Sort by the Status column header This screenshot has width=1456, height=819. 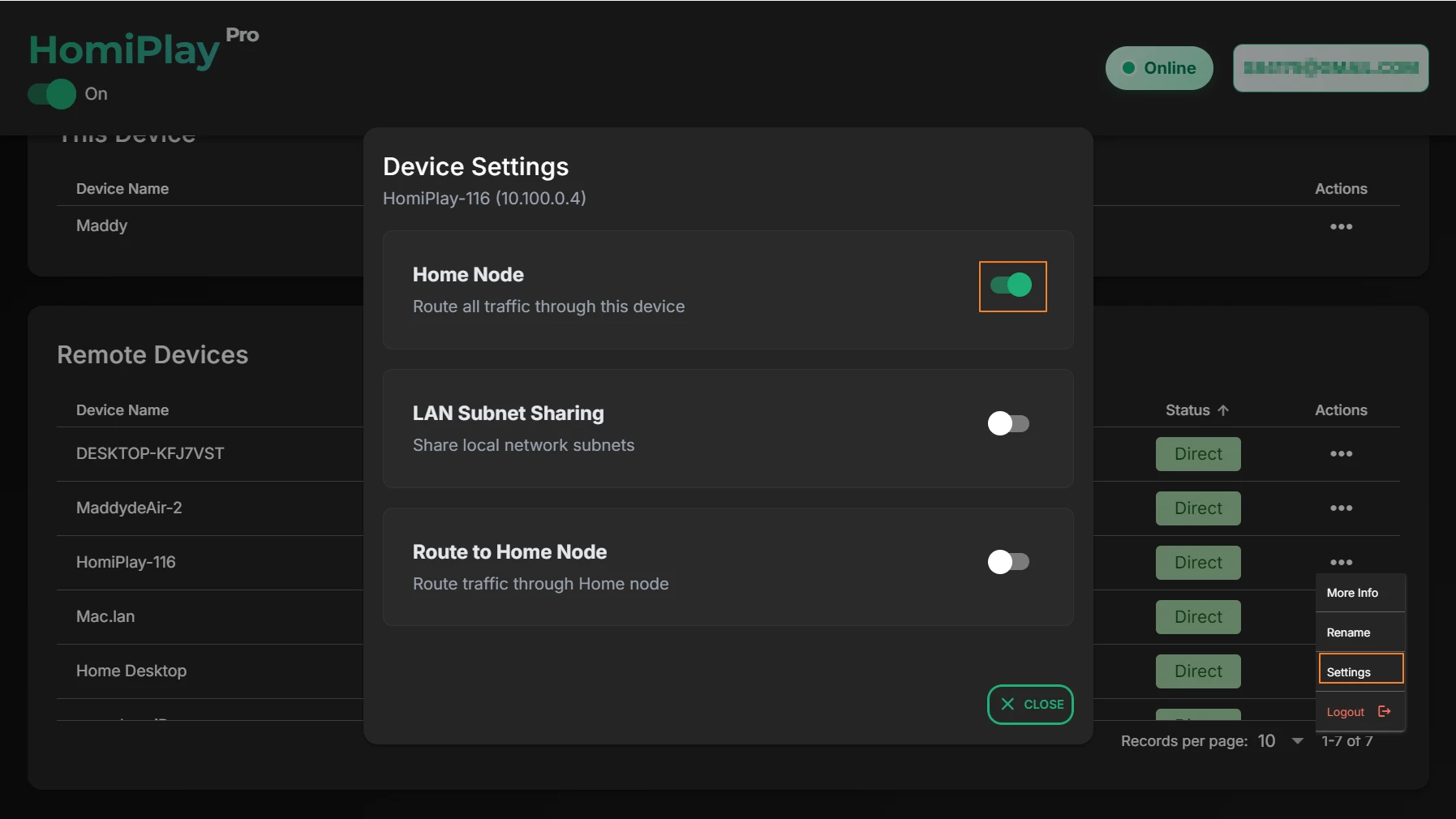(1197, 410)
